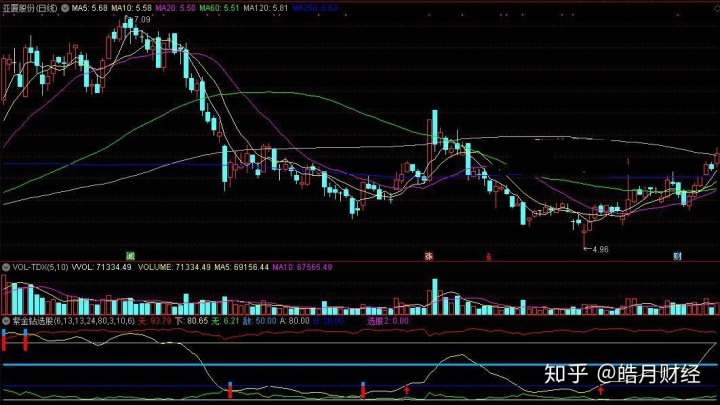Select the blue MA250 moving average label
Screen dimensions: 720x405
[x=315, y=8]
